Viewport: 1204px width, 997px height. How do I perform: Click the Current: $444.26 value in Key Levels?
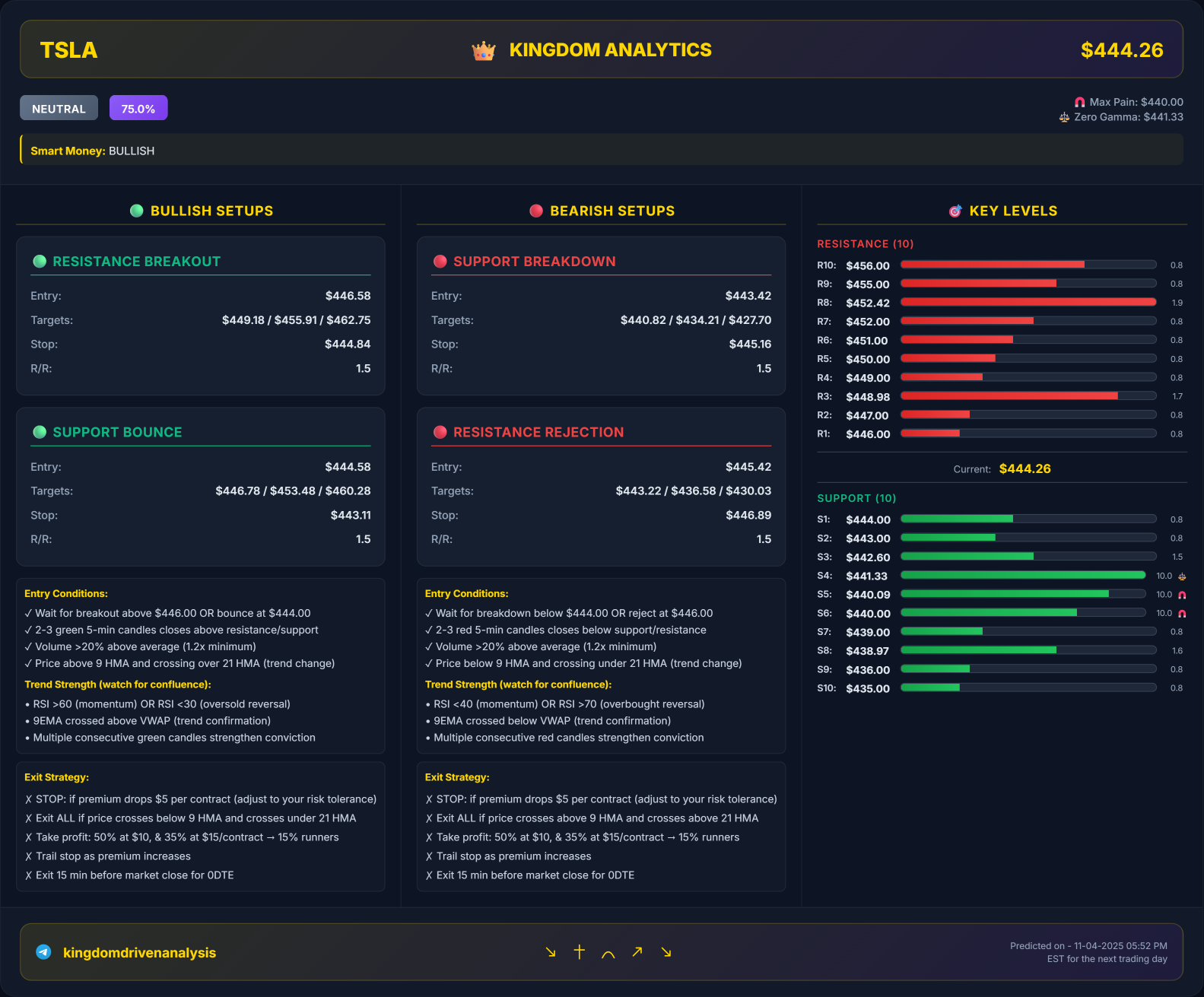click(x=1025, y=468)
